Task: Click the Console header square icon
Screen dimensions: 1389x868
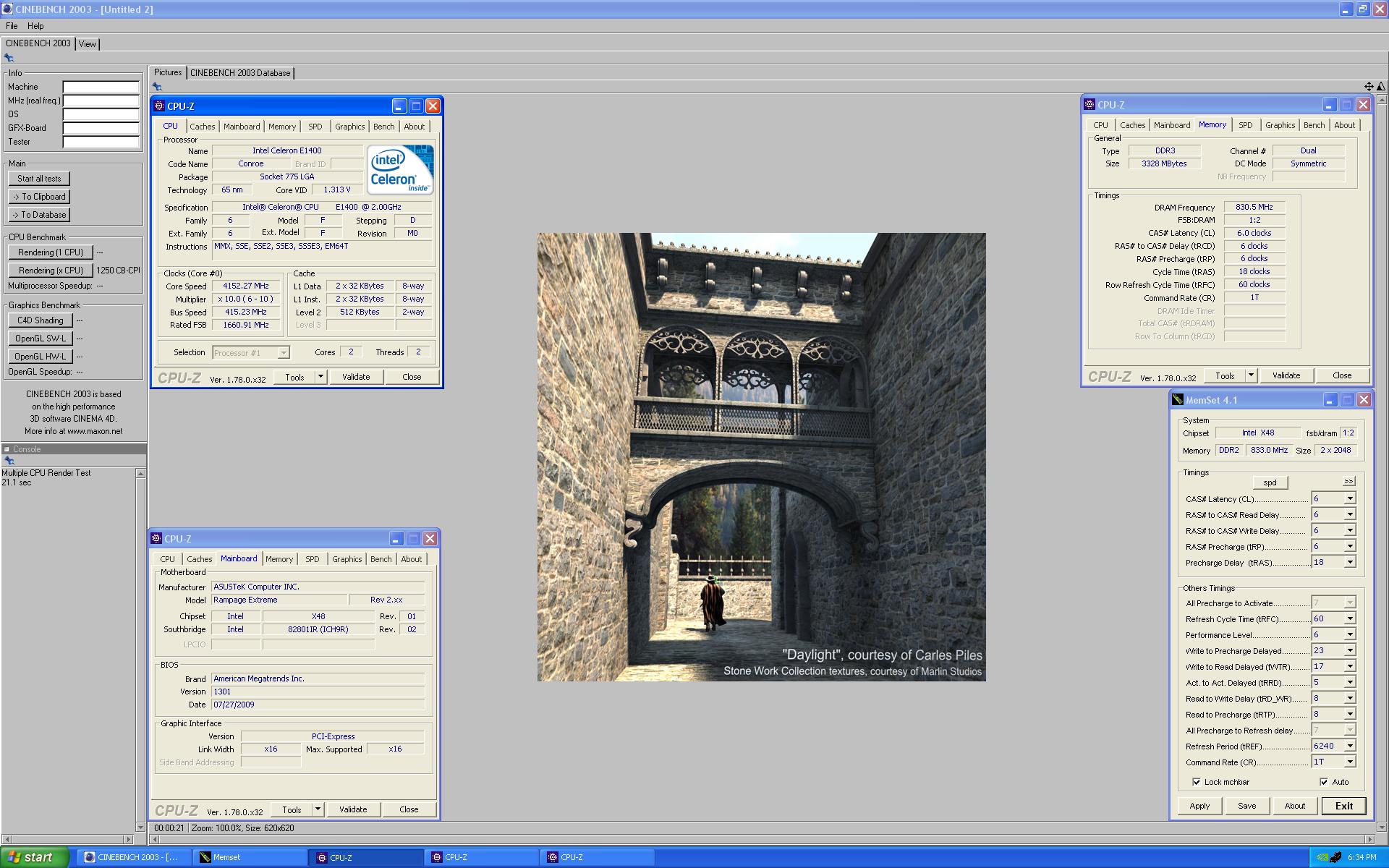Action: pos(7,449)
